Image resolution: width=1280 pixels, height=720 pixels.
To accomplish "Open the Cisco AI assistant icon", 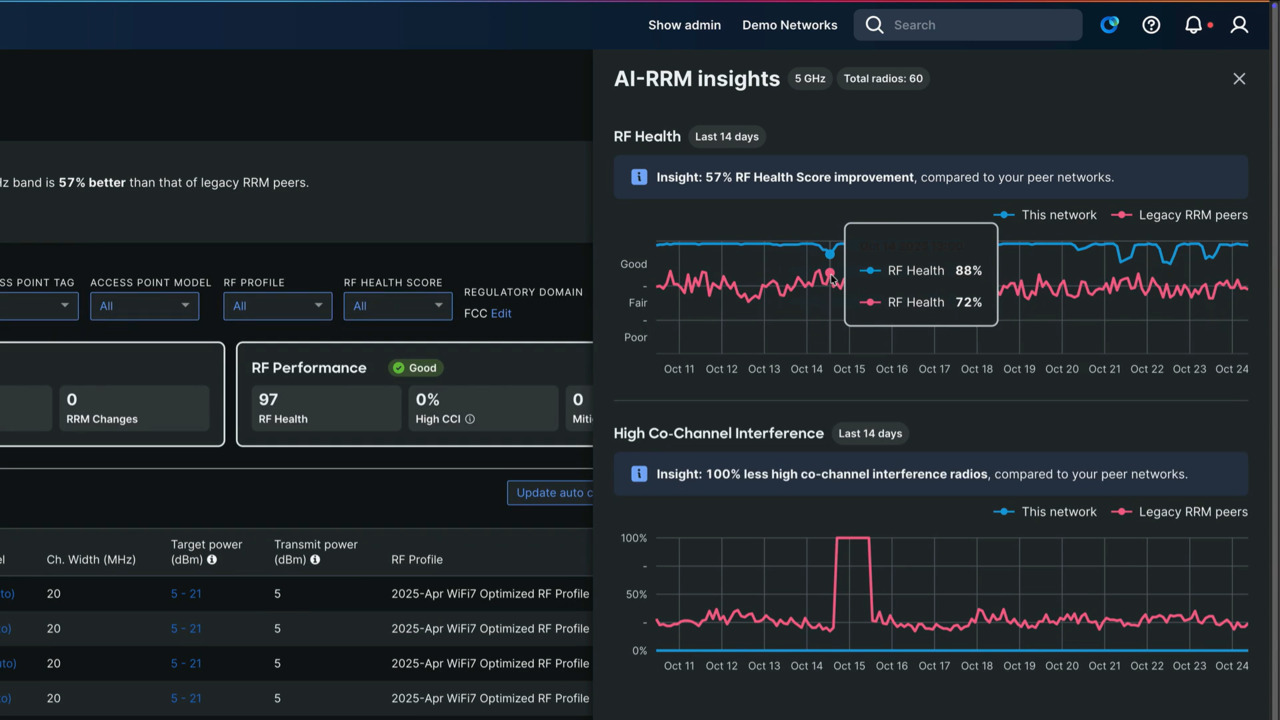I will (1109, 25).
